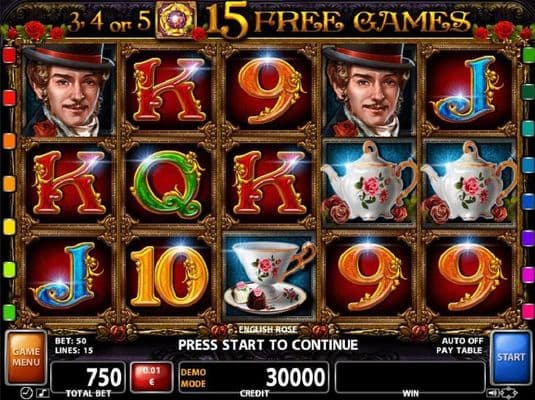Click the clock icon below Game Menu
The height and width of the screenshot is (400, 535).
[x=26, y=393]
